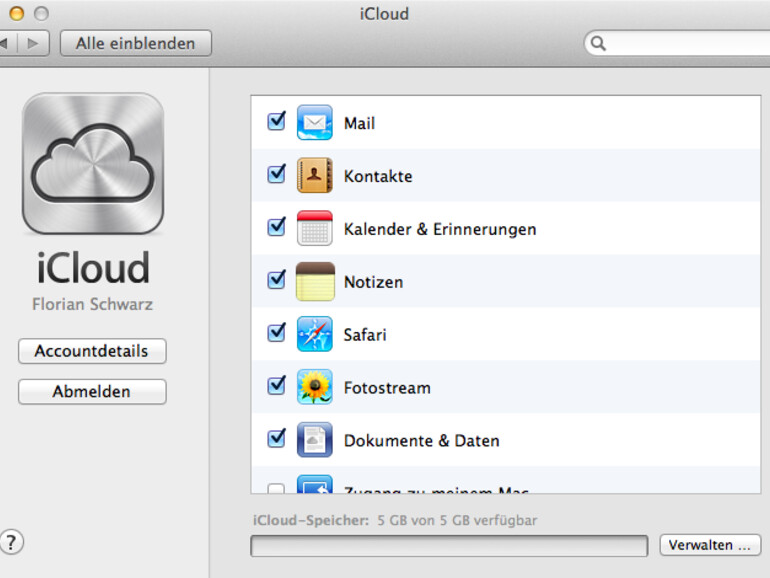770x578 pixels.
Task: Click the iCloud-Speicher storage text
Action: point(395,521)
